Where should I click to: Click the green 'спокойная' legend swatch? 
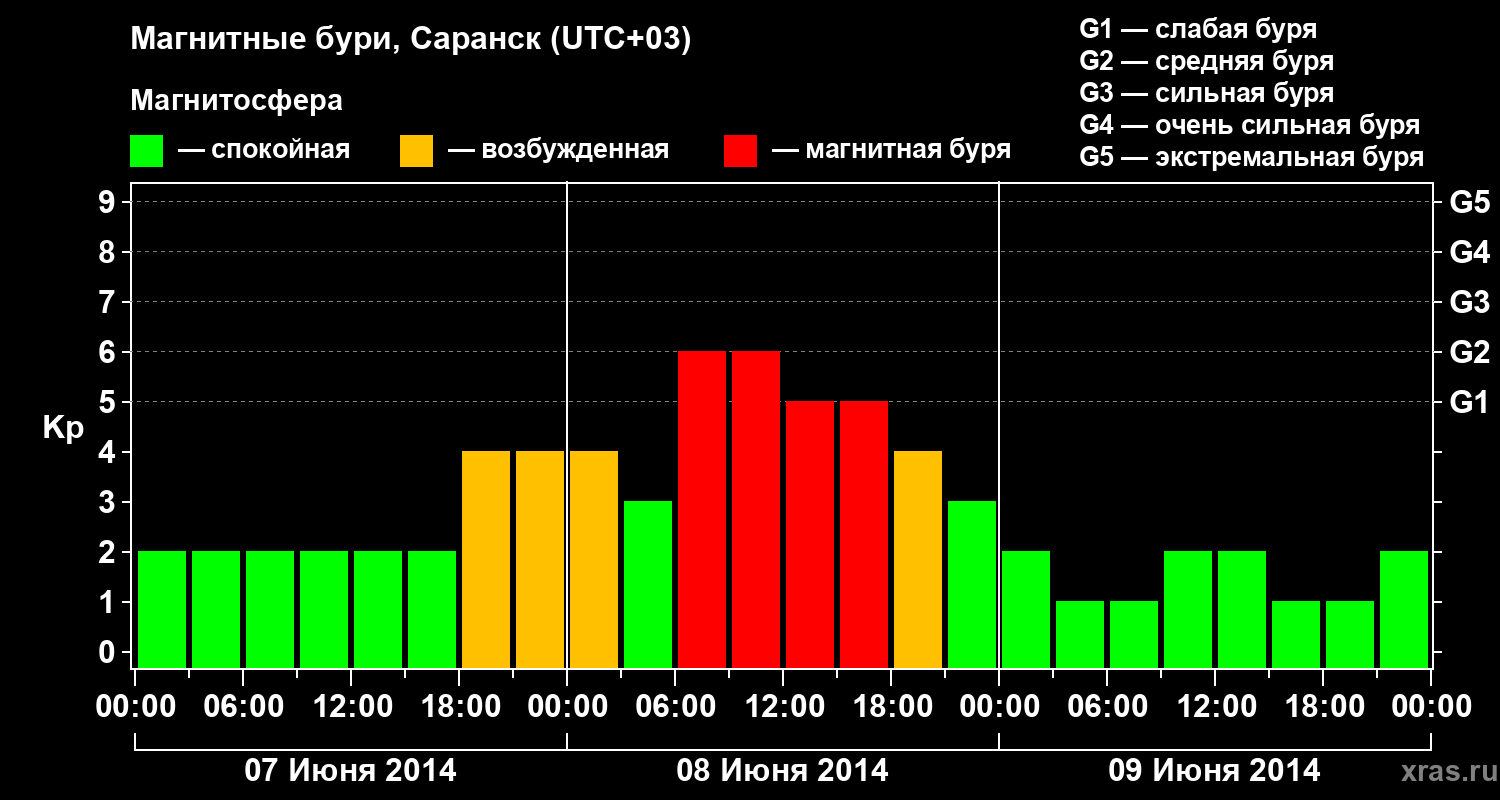pyautogui.click(x=146, y=151)
